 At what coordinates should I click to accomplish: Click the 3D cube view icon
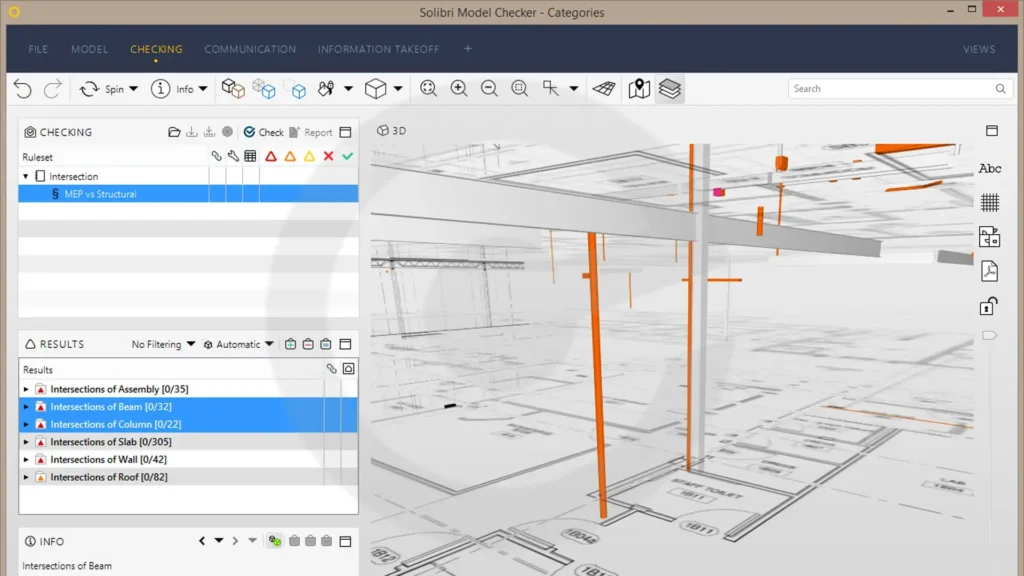coord(376,89)
